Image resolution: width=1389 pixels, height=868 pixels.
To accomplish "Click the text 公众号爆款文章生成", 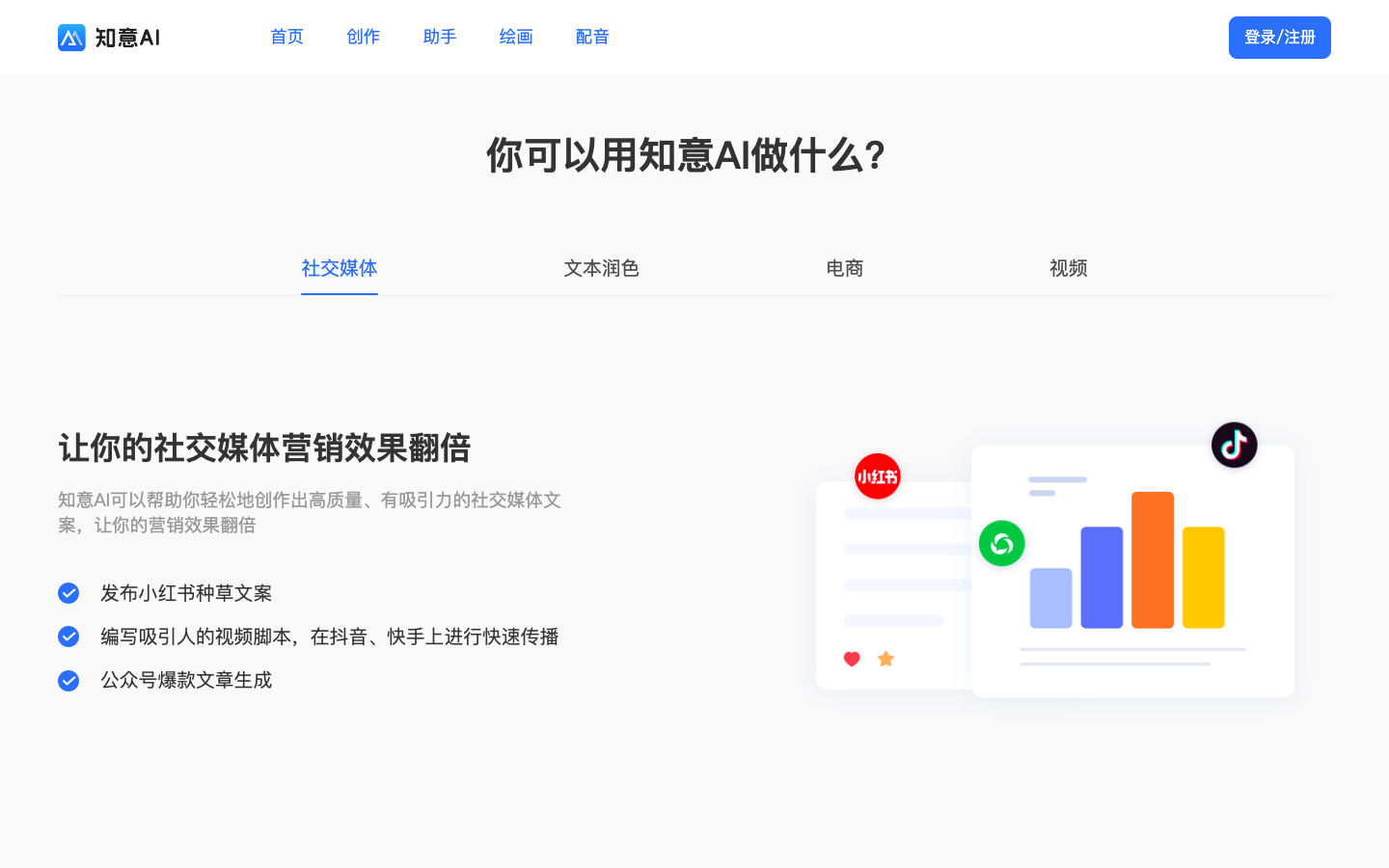I will tap(186, 680).
